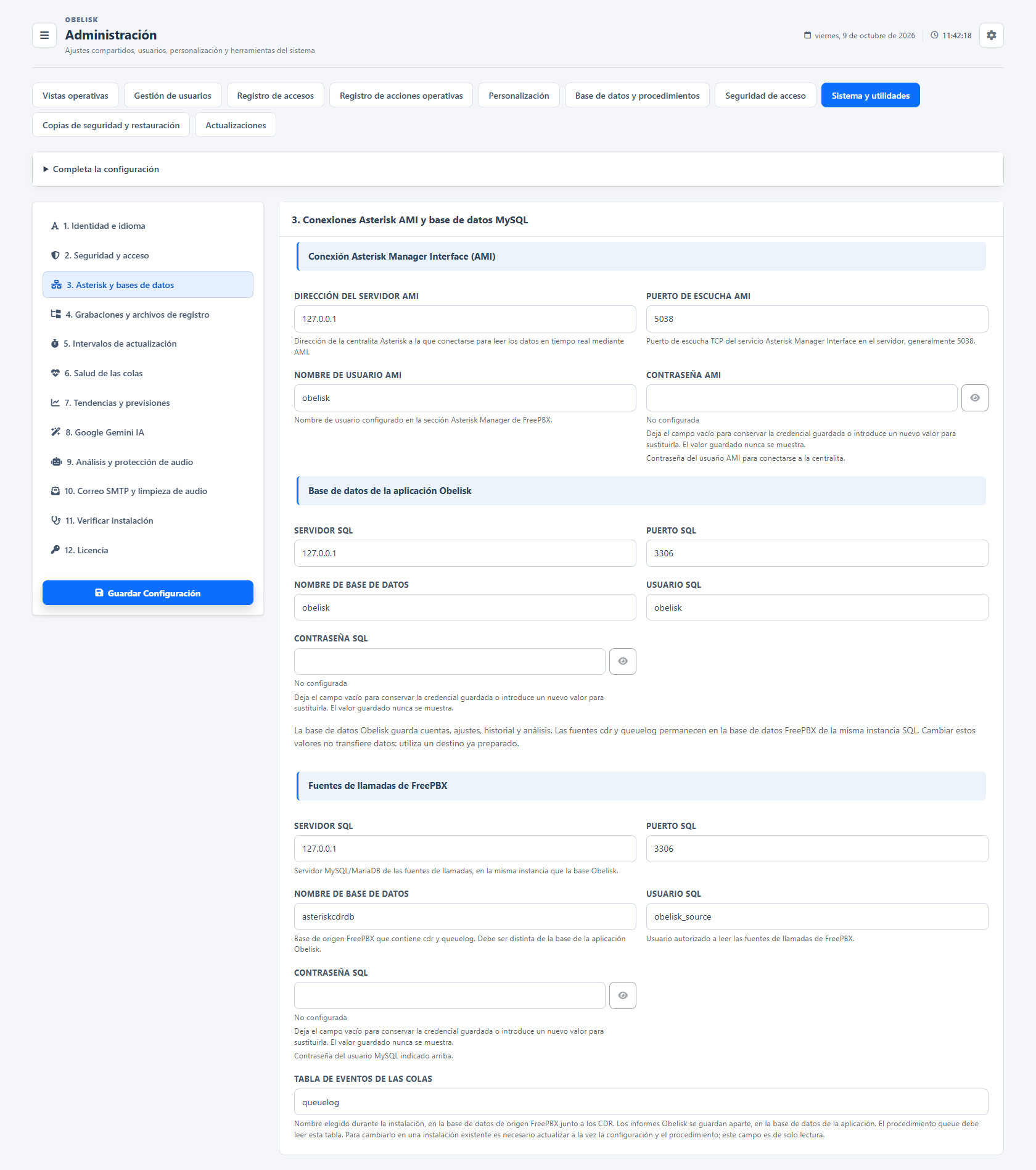The height and width of the screenshot is (1170, 1036).
Task: Click the Identidad e idioma letter icon
Action: coord(55,226)
